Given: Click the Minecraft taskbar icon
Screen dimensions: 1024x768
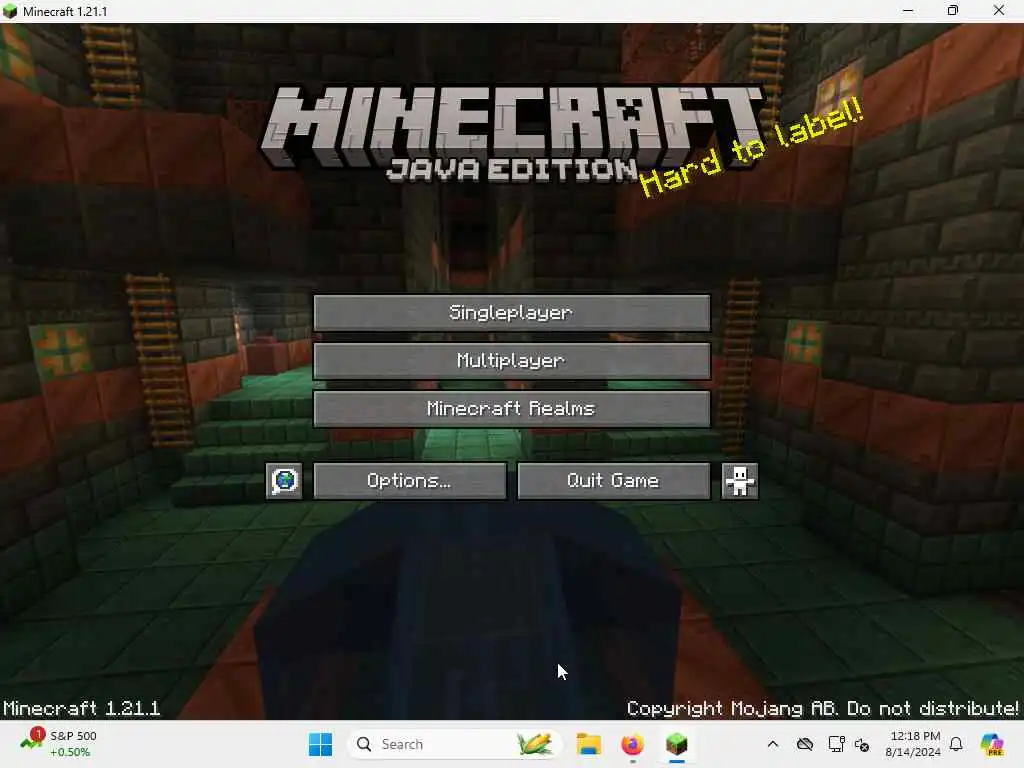Looking at the screenshot, I should pyautogui.click(x=677, y=744).
